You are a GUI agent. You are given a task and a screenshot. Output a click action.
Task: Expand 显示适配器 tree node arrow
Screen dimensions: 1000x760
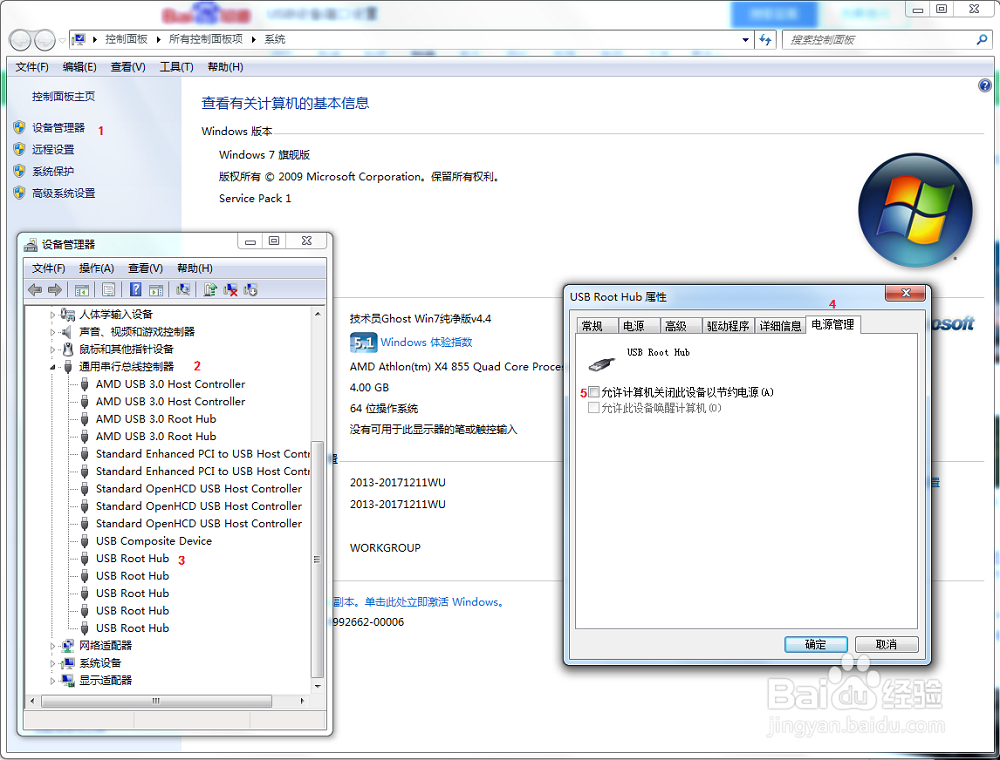coord(53,680)
